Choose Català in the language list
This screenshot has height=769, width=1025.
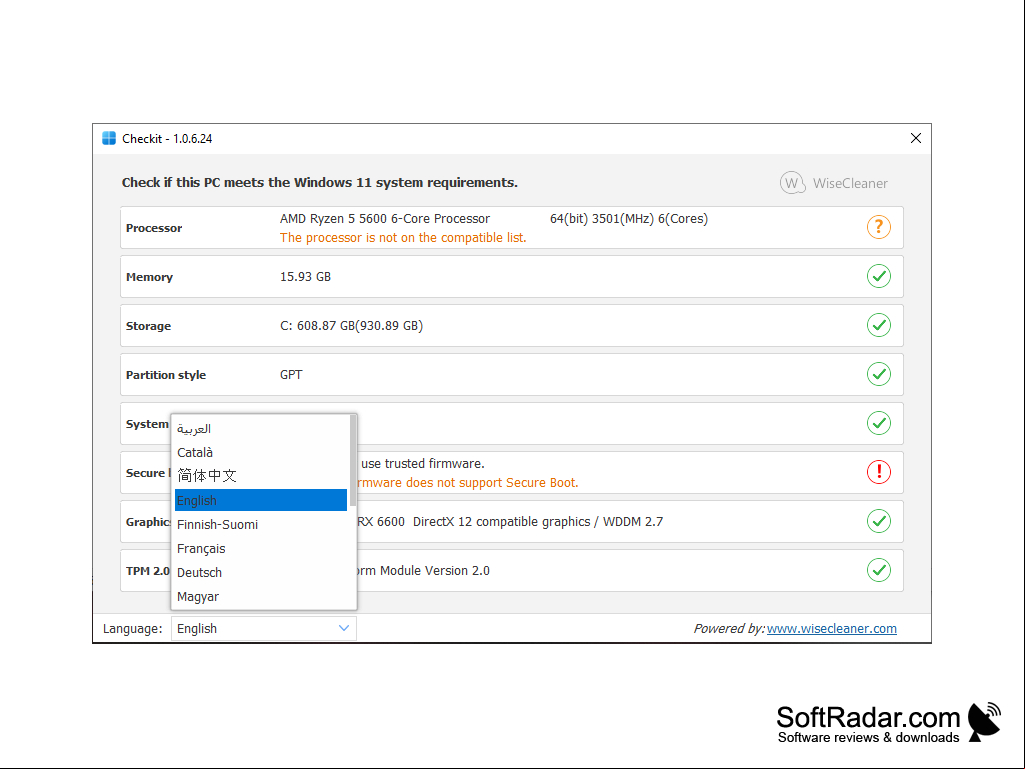click(x=261, y=453)
